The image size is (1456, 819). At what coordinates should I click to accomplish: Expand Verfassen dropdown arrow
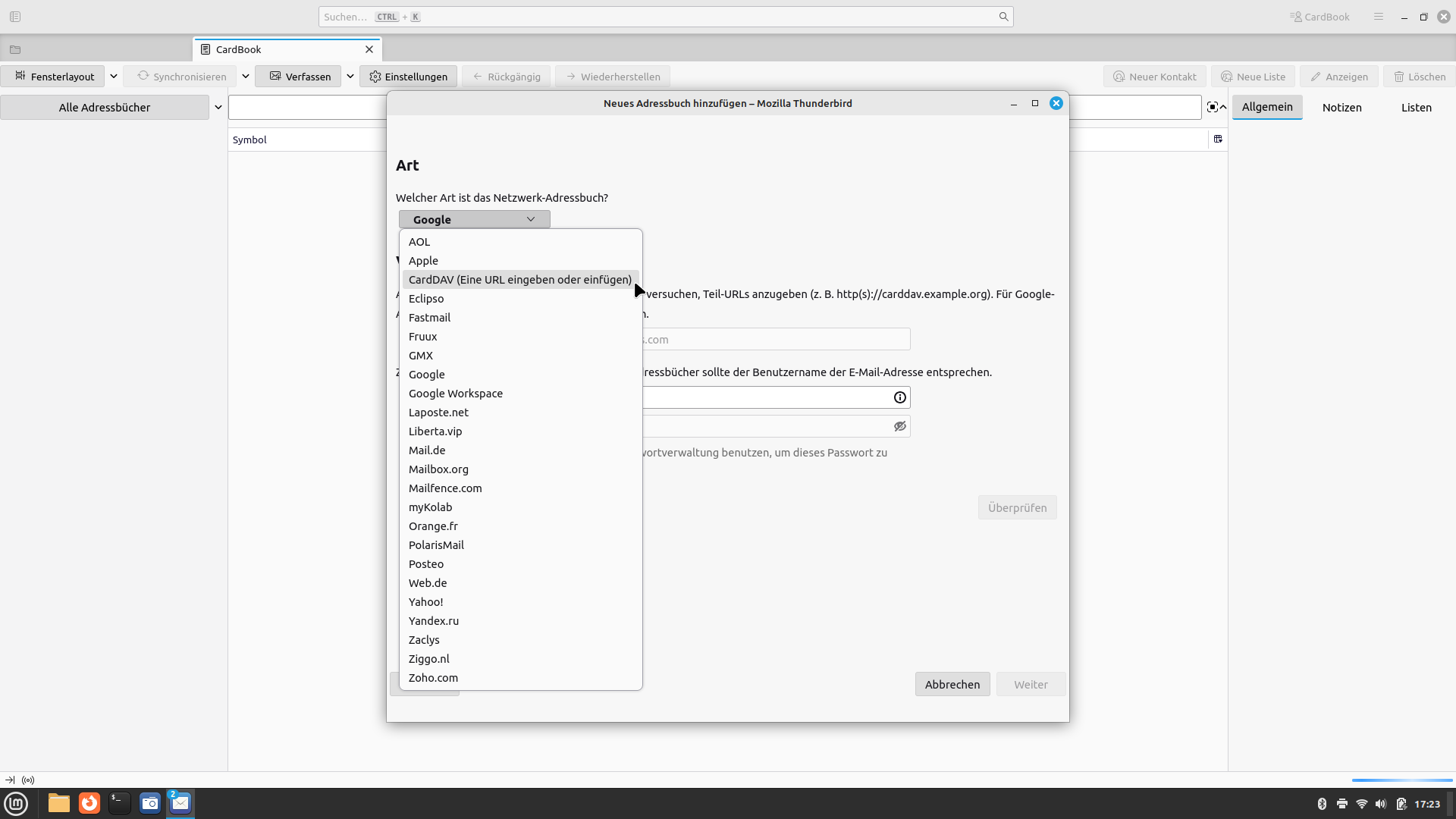pos(350,77)
